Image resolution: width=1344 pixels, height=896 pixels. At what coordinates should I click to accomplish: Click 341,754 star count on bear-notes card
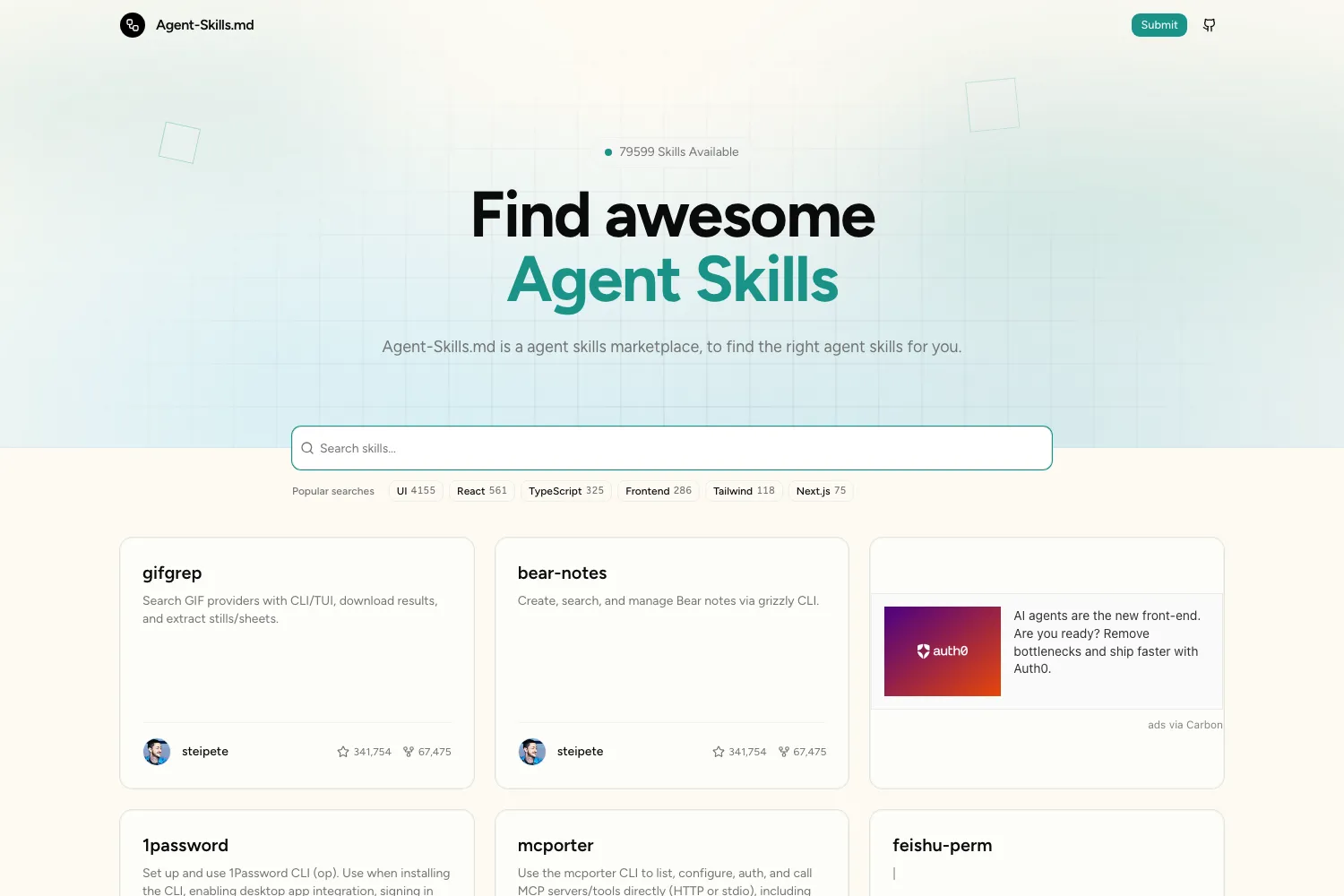click(x=748, y=752)
